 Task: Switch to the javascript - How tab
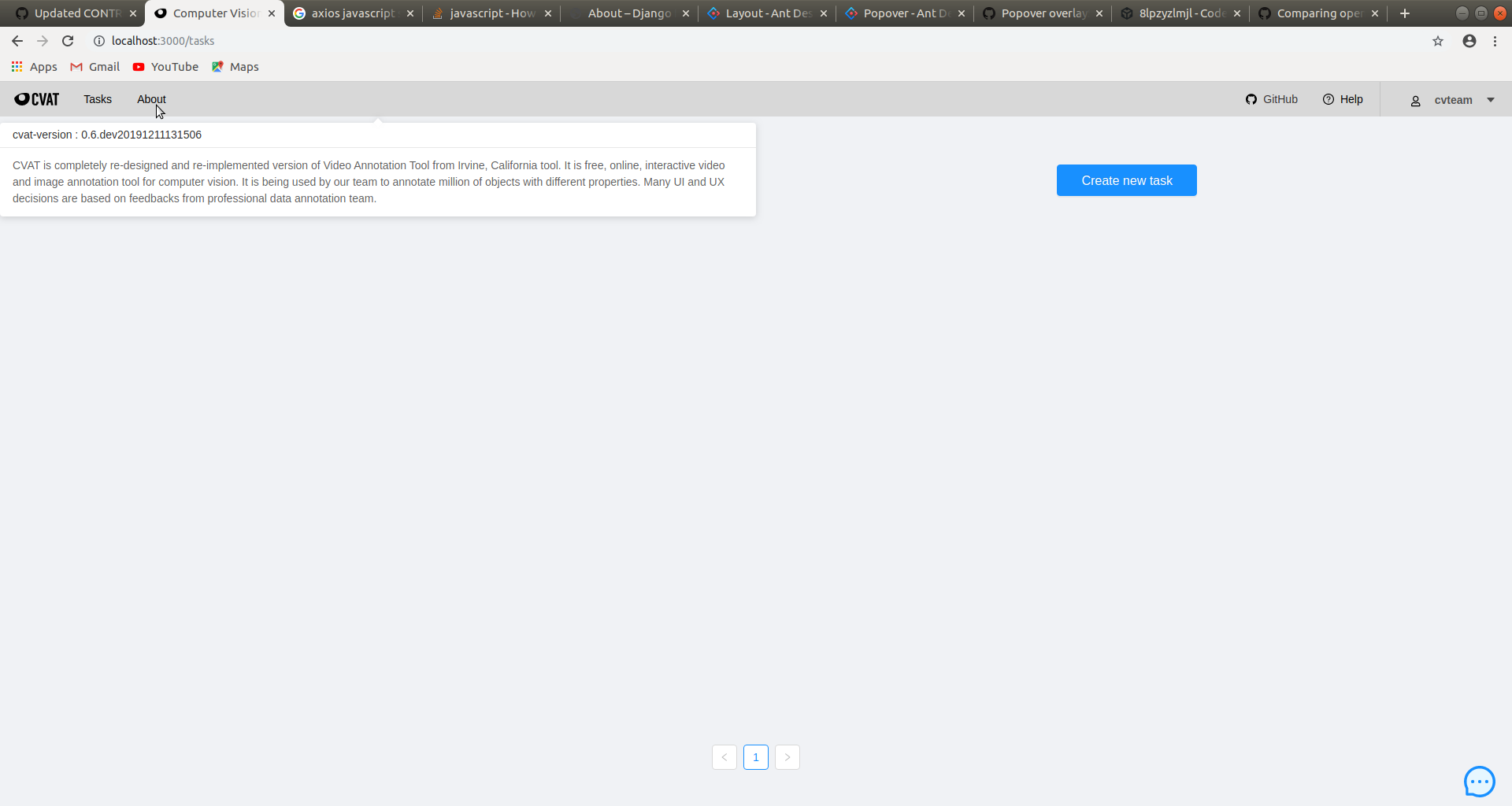tap(491, 13)
